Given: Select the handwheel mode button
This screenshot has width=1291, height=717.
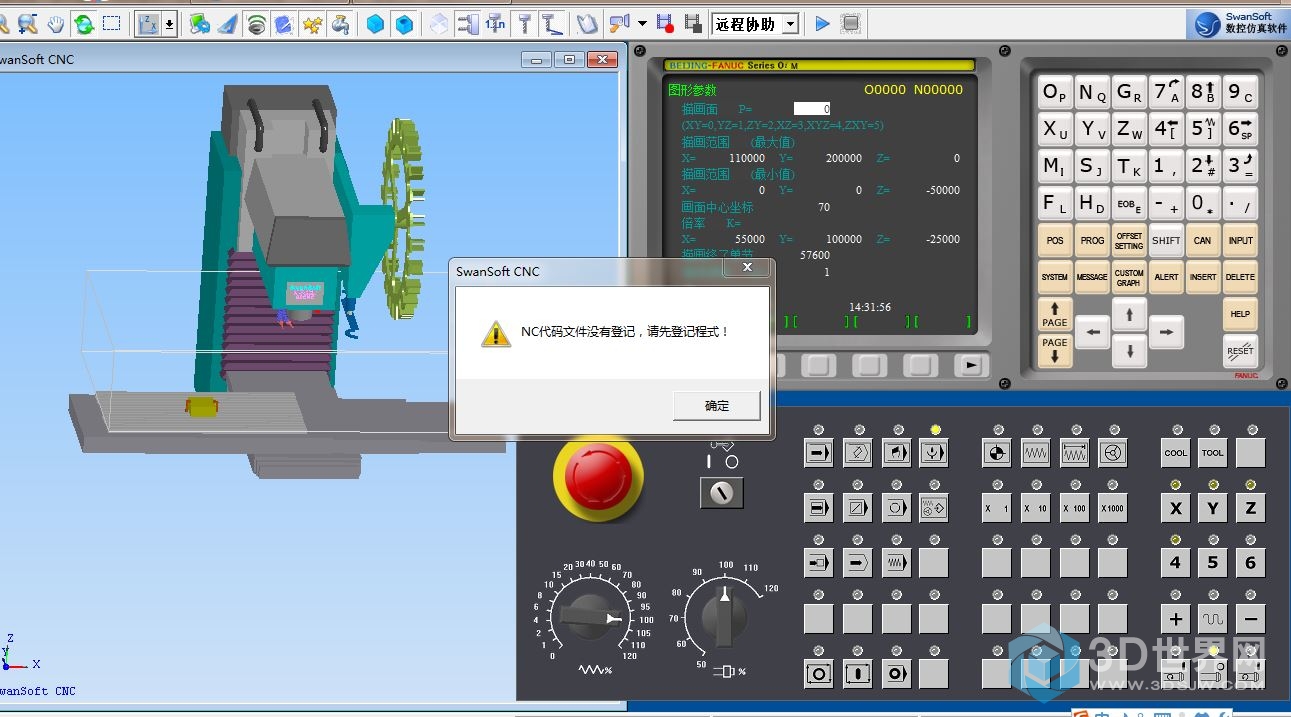Looking at the screenshot, I should pos(1112,453).
